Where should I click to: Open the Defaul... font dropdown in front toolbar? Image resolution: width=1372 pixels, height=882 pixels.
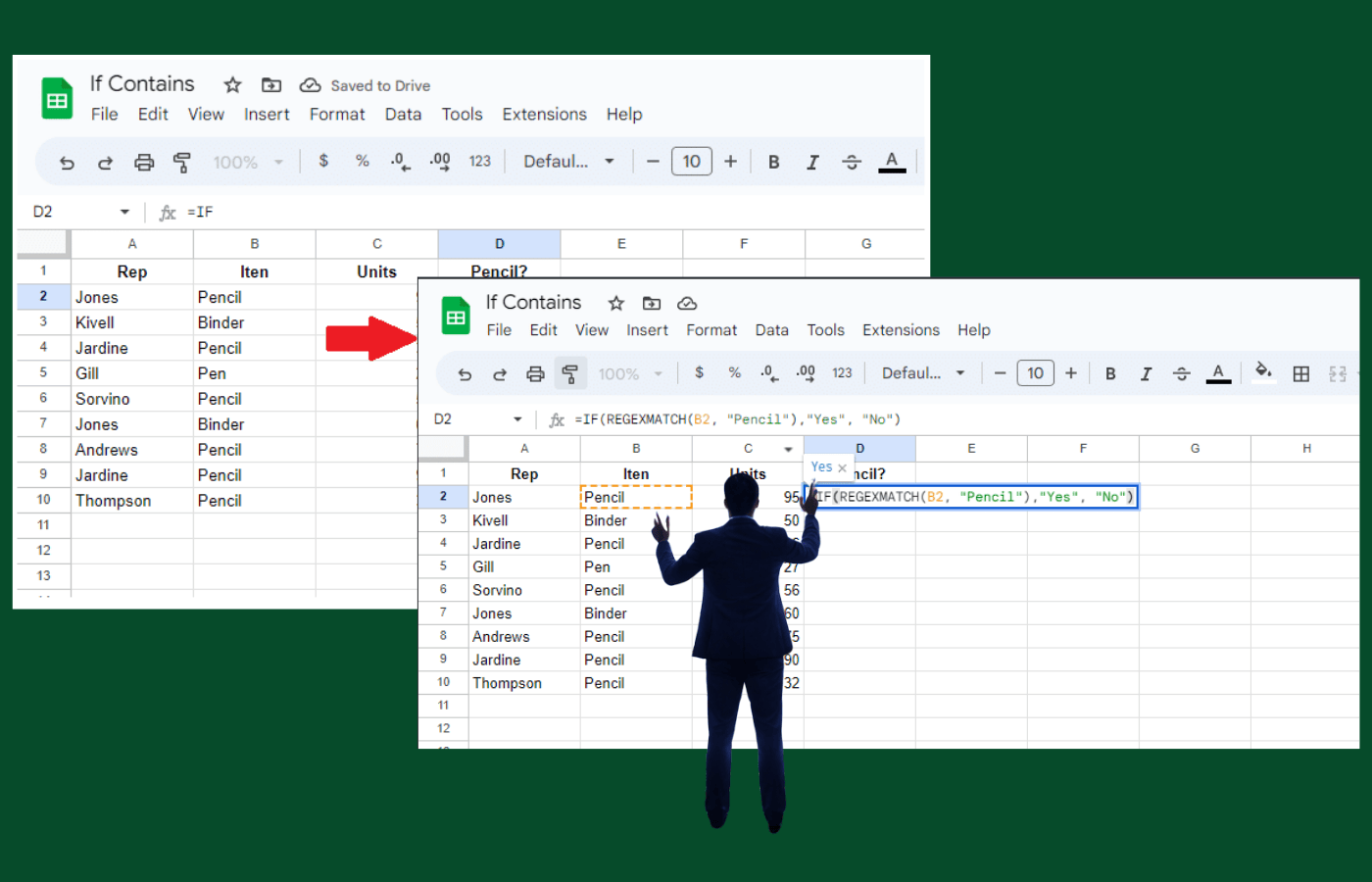[x=922, y=373]
